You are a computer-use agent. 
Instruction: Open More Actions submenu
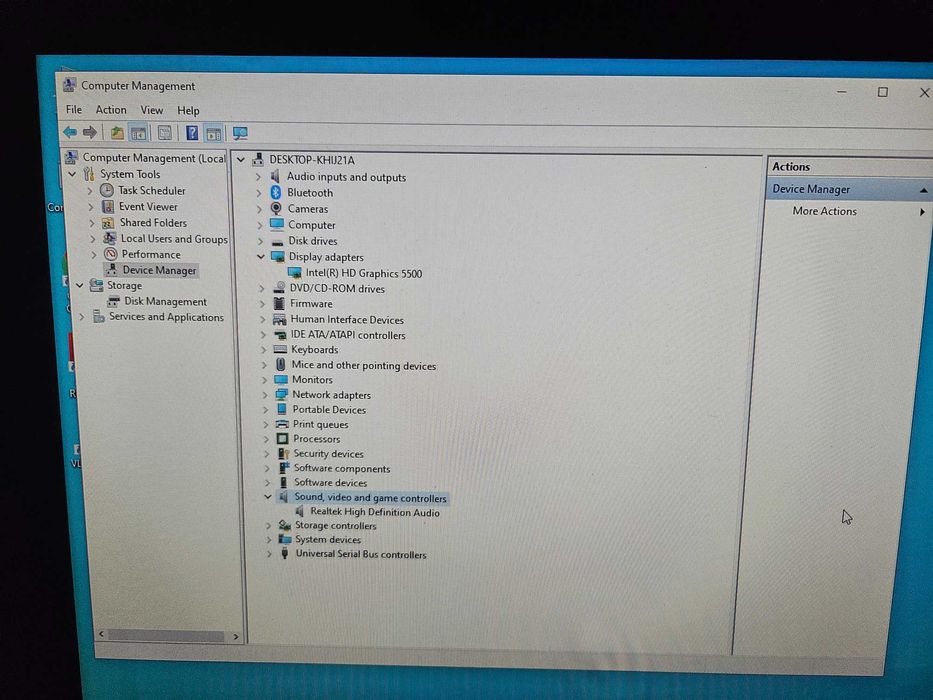pyautogui.click(x=824, y=211)
